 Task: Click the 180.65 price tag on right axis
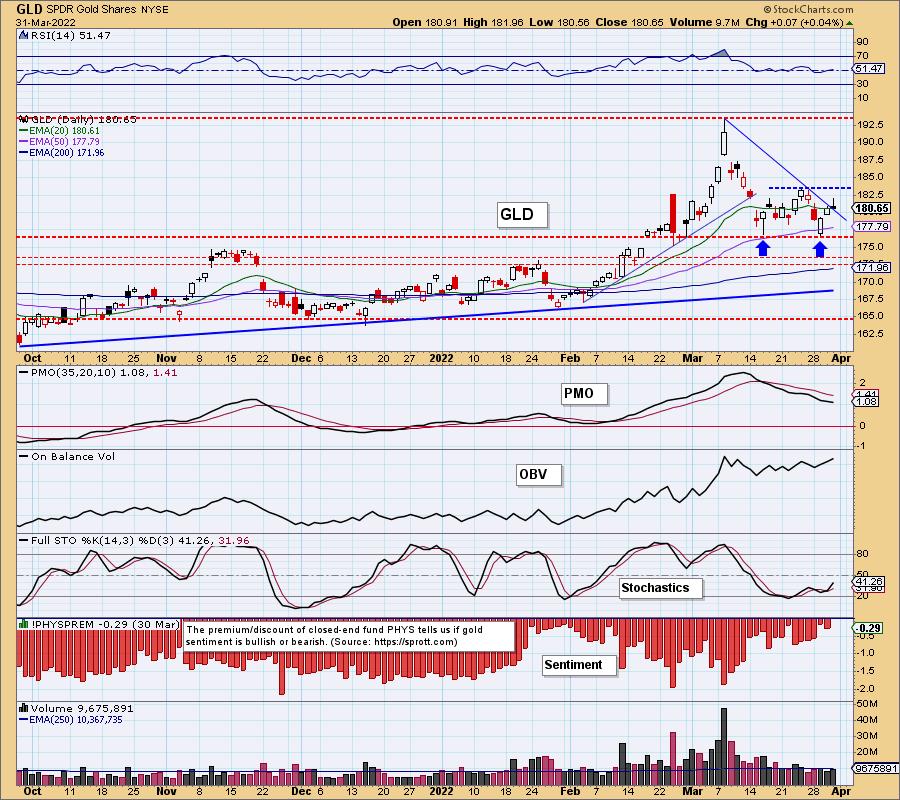click(x=872, y=208)
